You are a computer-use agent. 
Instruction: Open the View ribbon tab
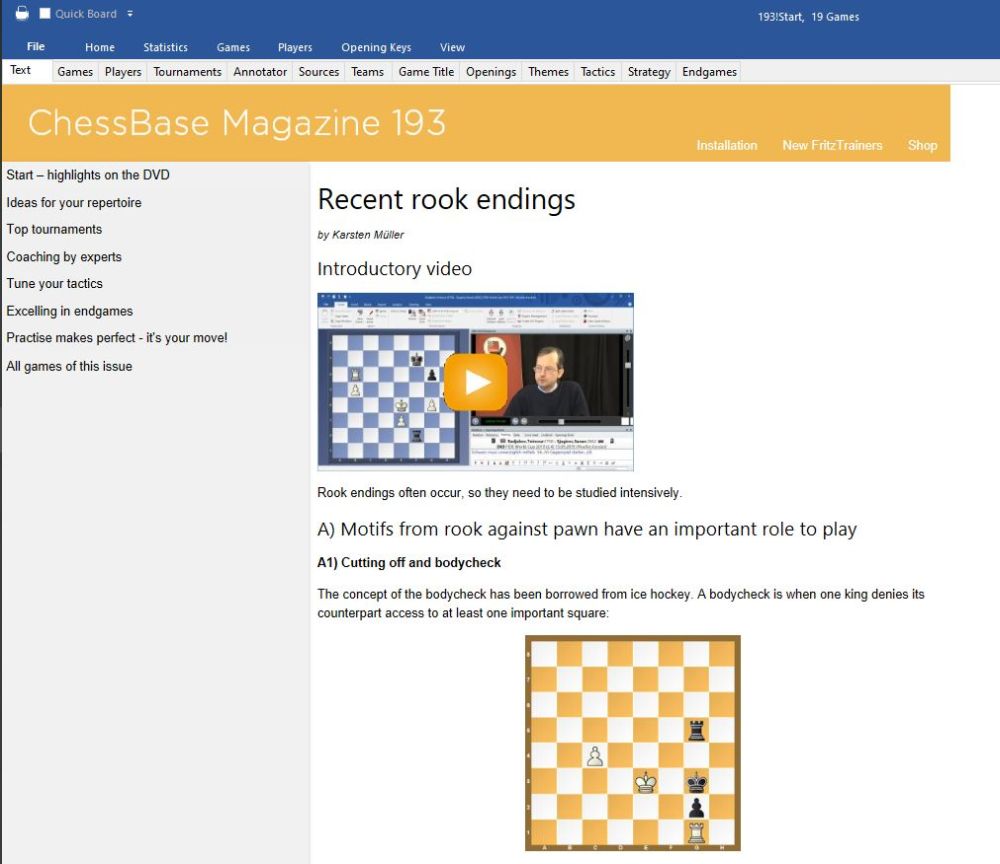tap(452, 47)
